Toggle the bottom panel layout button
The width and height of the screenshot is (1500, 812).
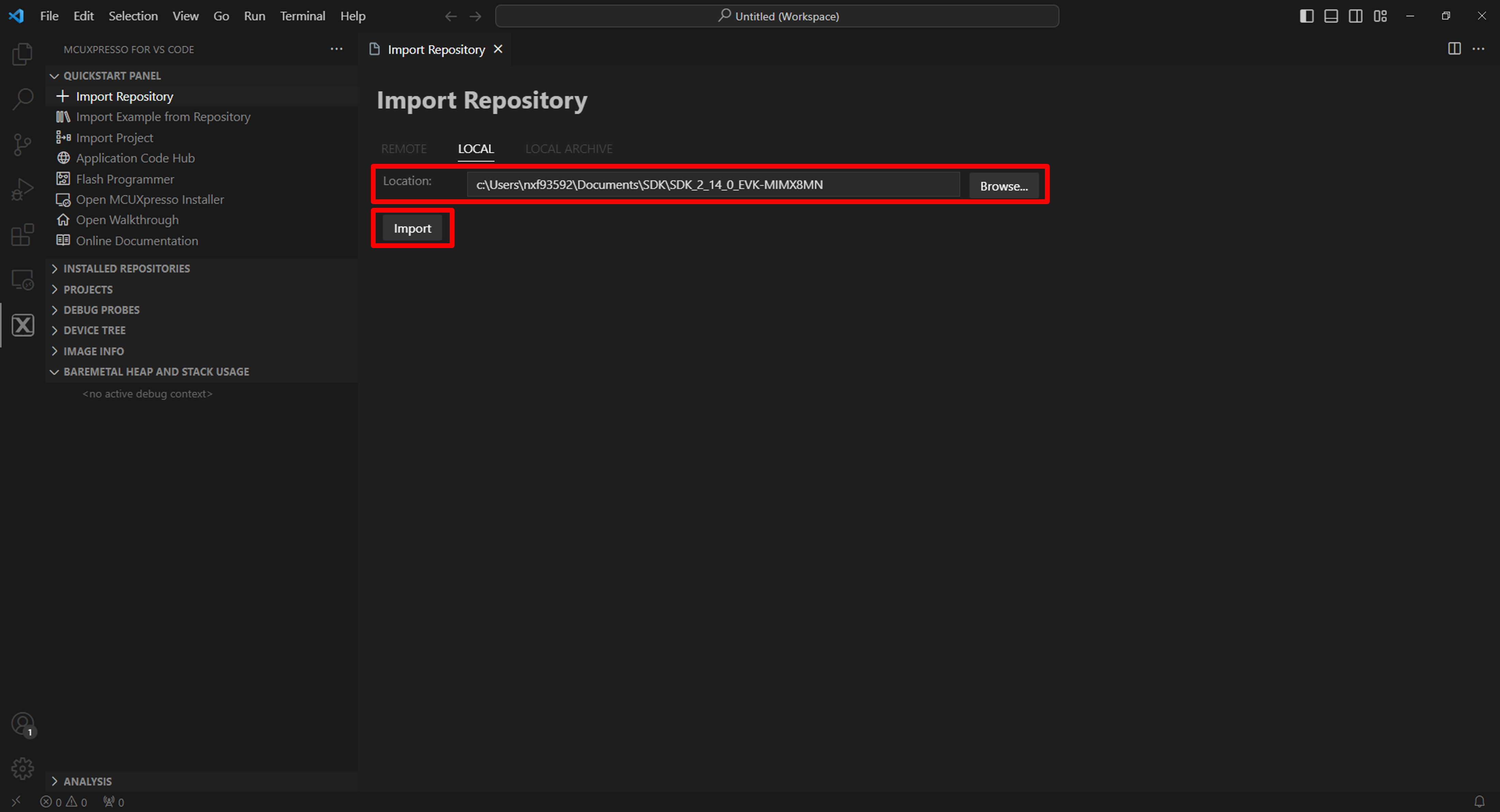tap(1331, 16)
